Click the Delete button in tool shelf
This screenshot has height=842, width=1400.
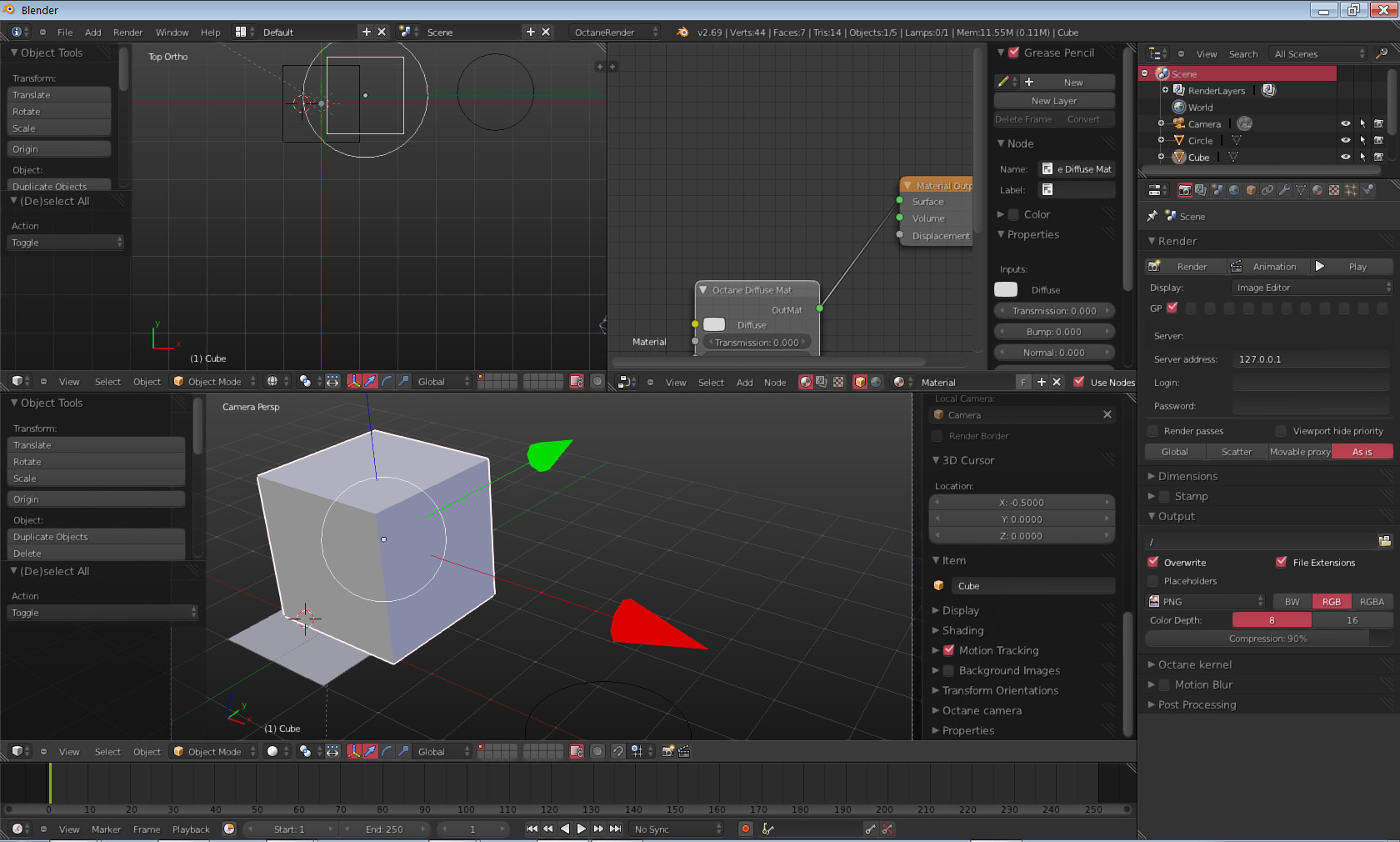pos(97,554)
